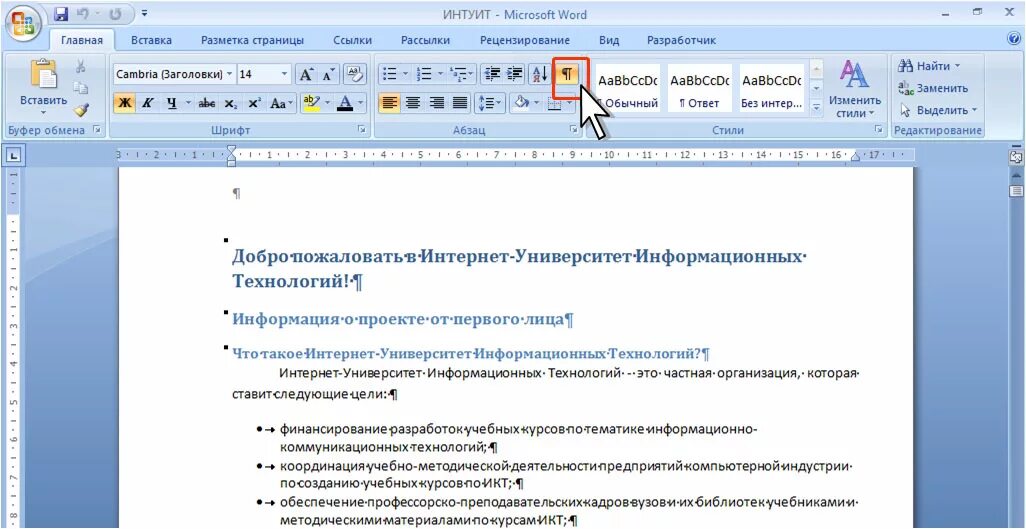The width and height of the screenshot is (1026, 529).
Task: Click the tab selector on ruler corner
Action: coord(14,155)
